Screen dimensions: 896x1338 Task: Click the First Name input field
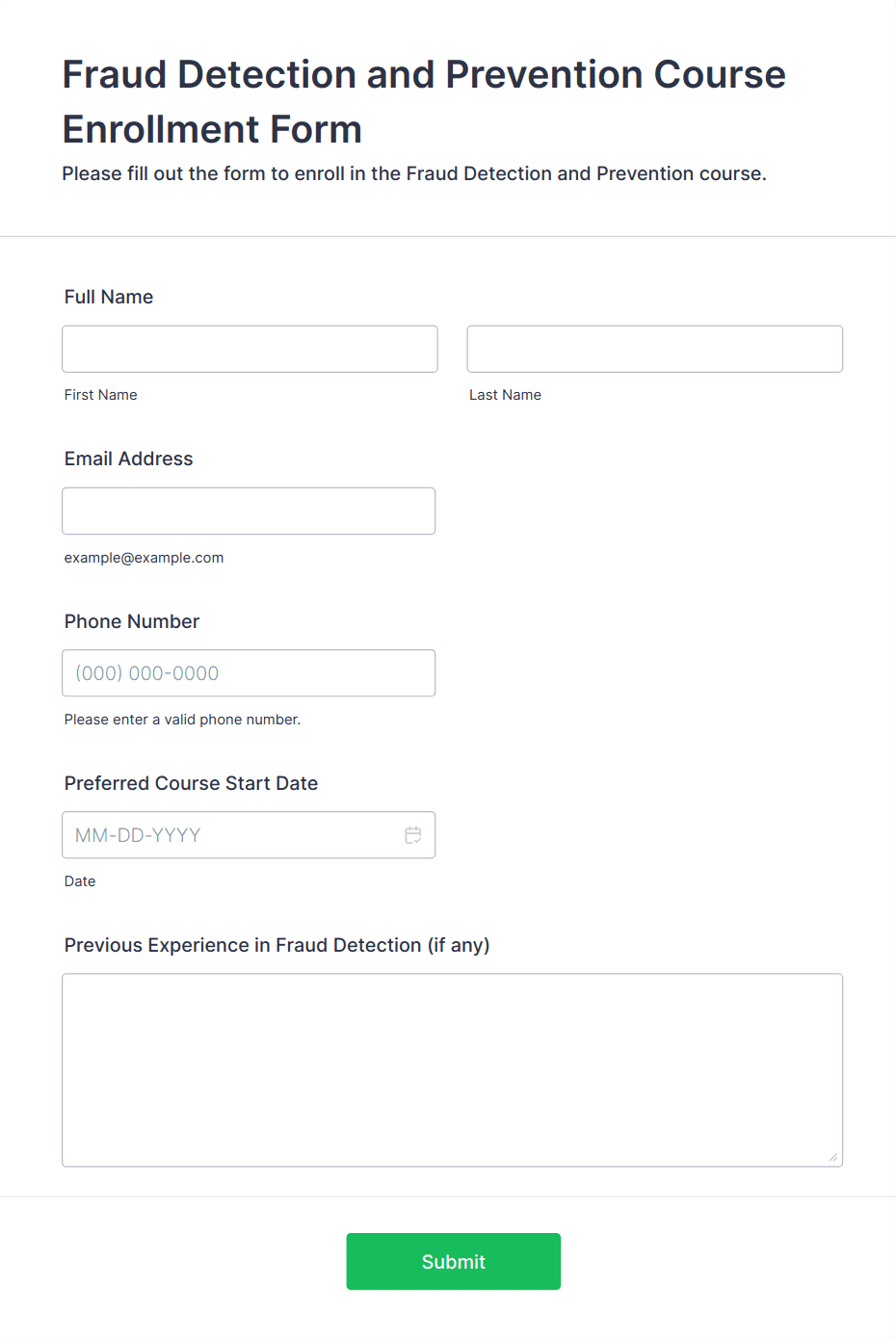point(250,349)
